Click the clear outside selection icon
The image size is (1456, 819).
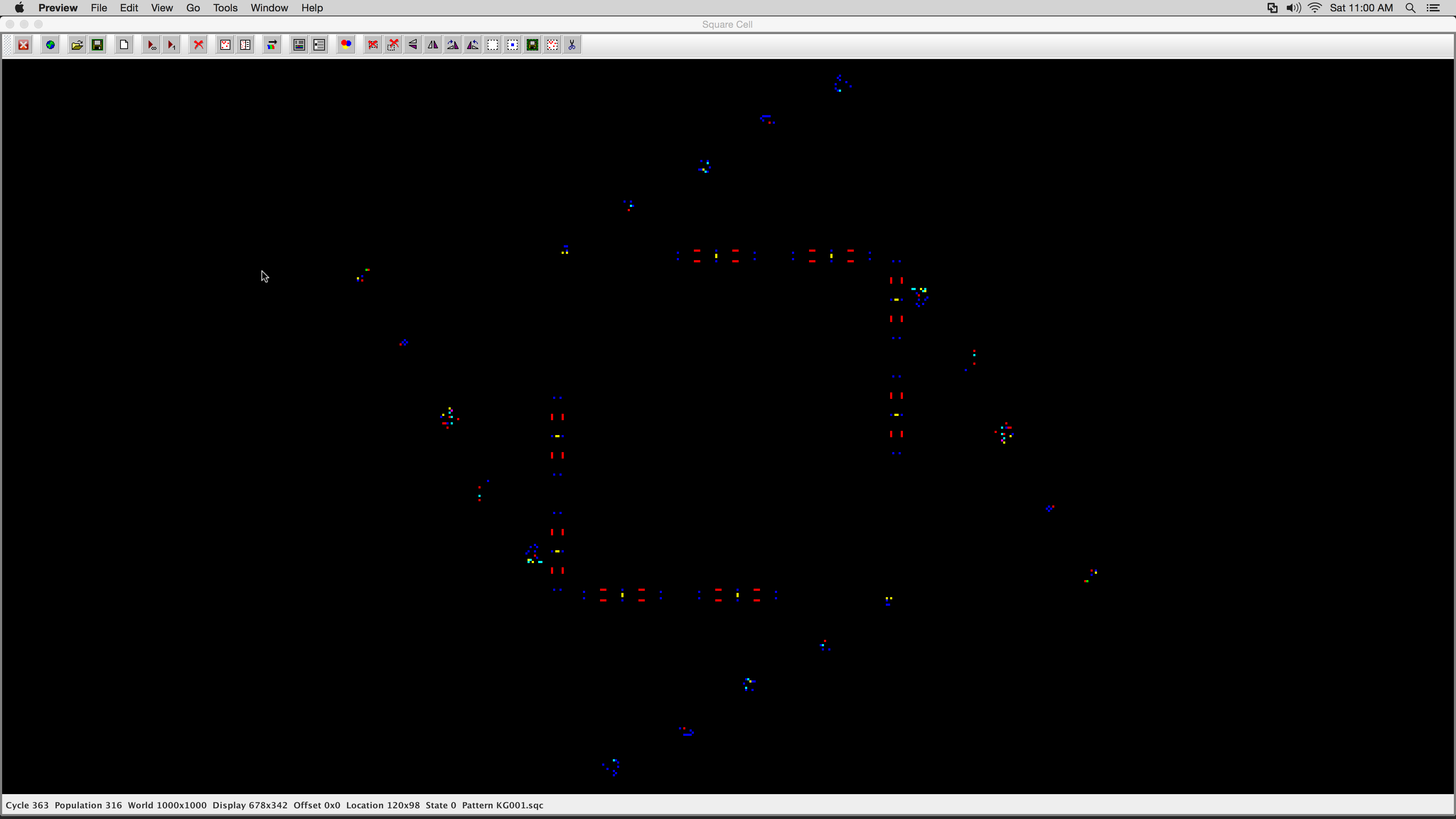pyautogui.click(x=393, y=45)
